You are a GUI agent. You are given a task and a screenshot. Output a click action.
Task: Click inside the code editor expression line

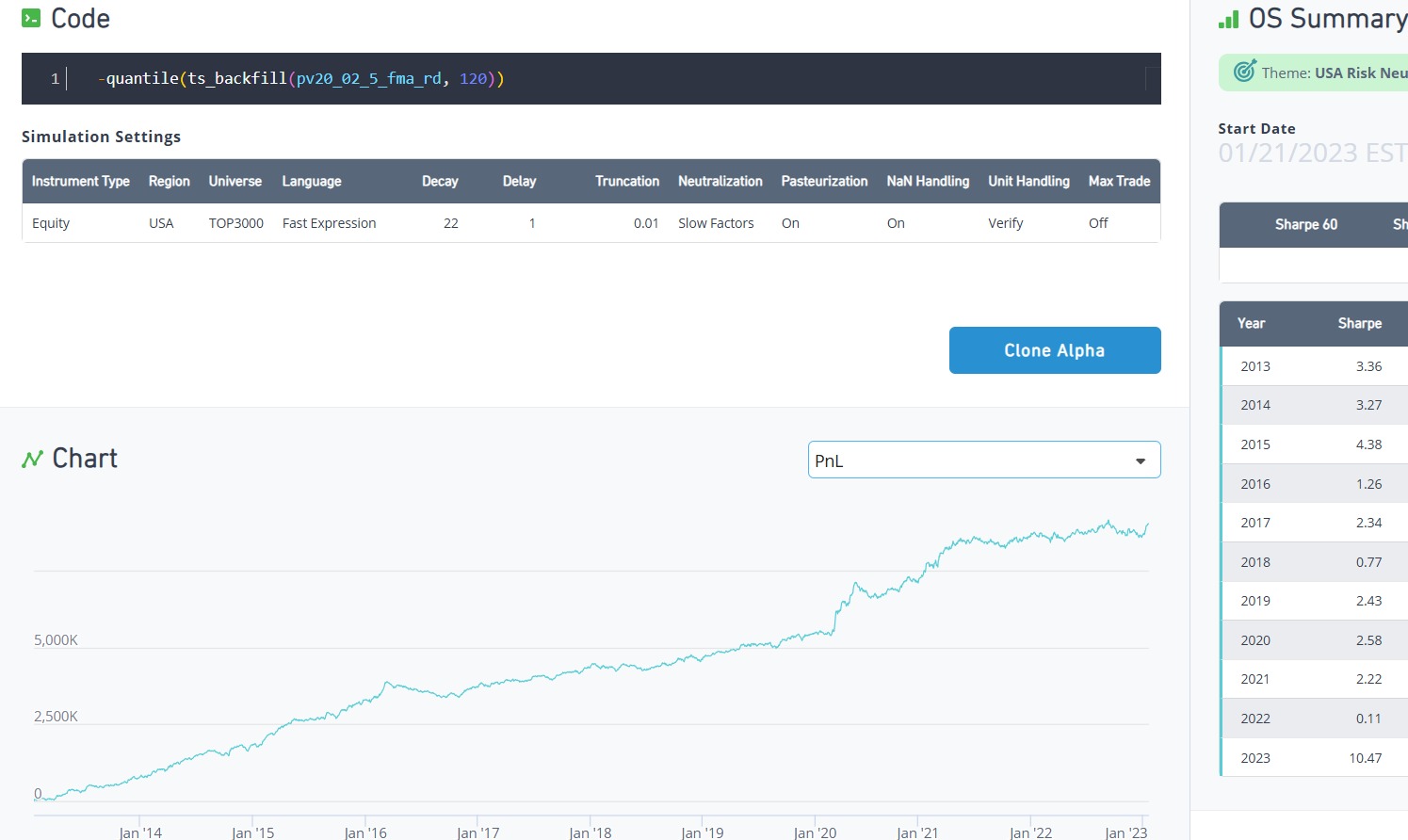[301, 79]
